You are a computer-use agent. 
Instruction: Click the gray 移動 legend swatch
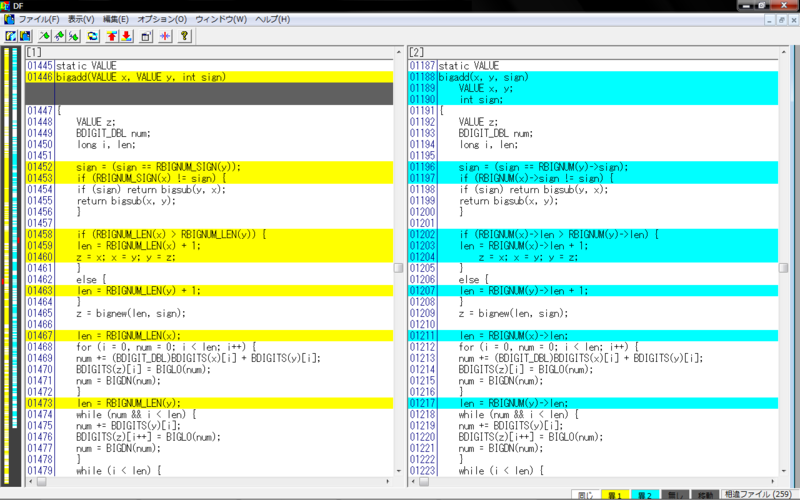click(705, 495)
